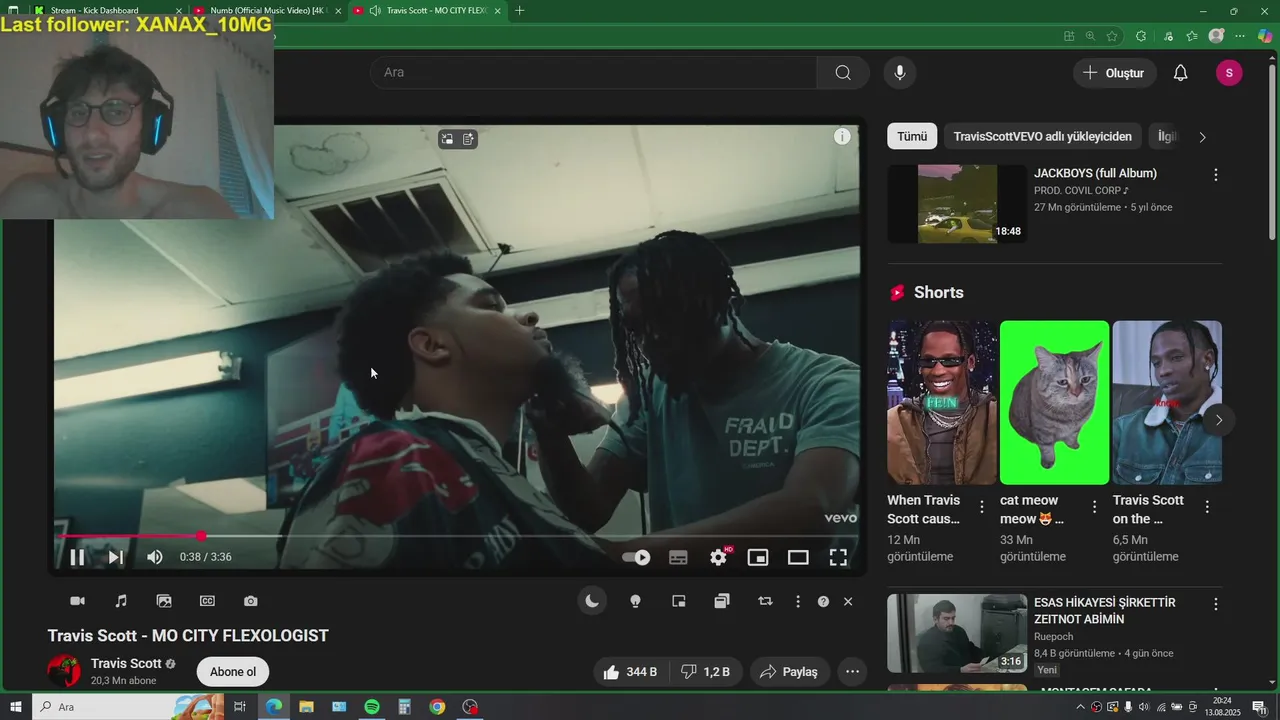The width and height of the screenshot is (1280, 720).
Task: Toggle the loop repeat icon
Action: click(765, 601)
